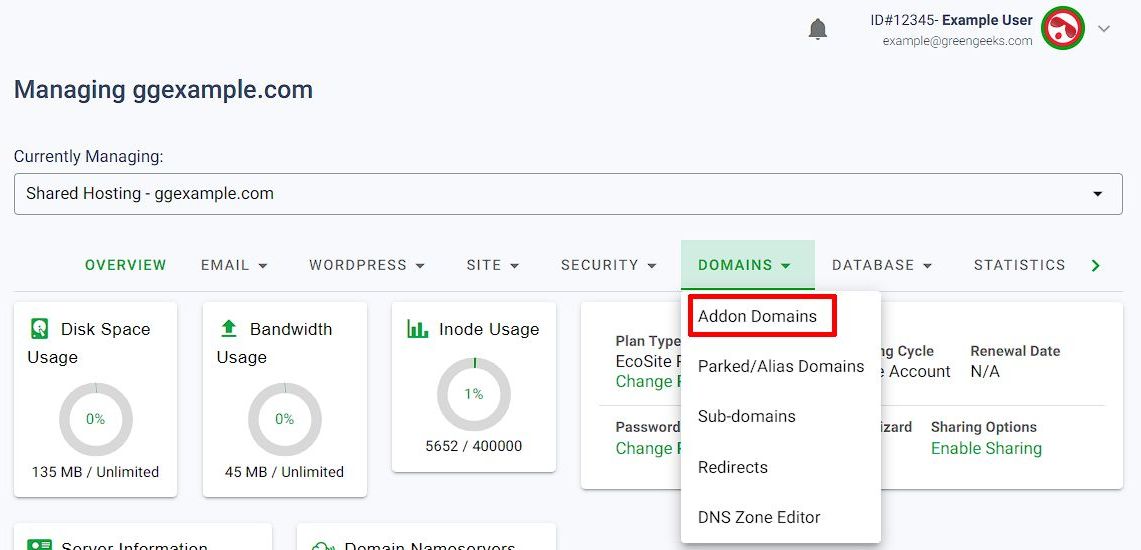
Task: Expand the WORDPRESS menu
Action: [367, 266]
